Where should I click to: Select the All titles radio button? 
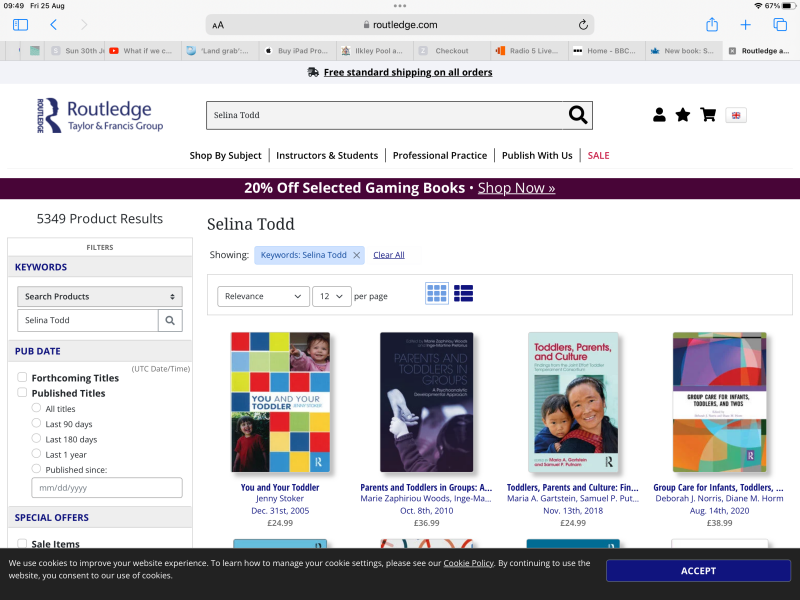[36, 408]
